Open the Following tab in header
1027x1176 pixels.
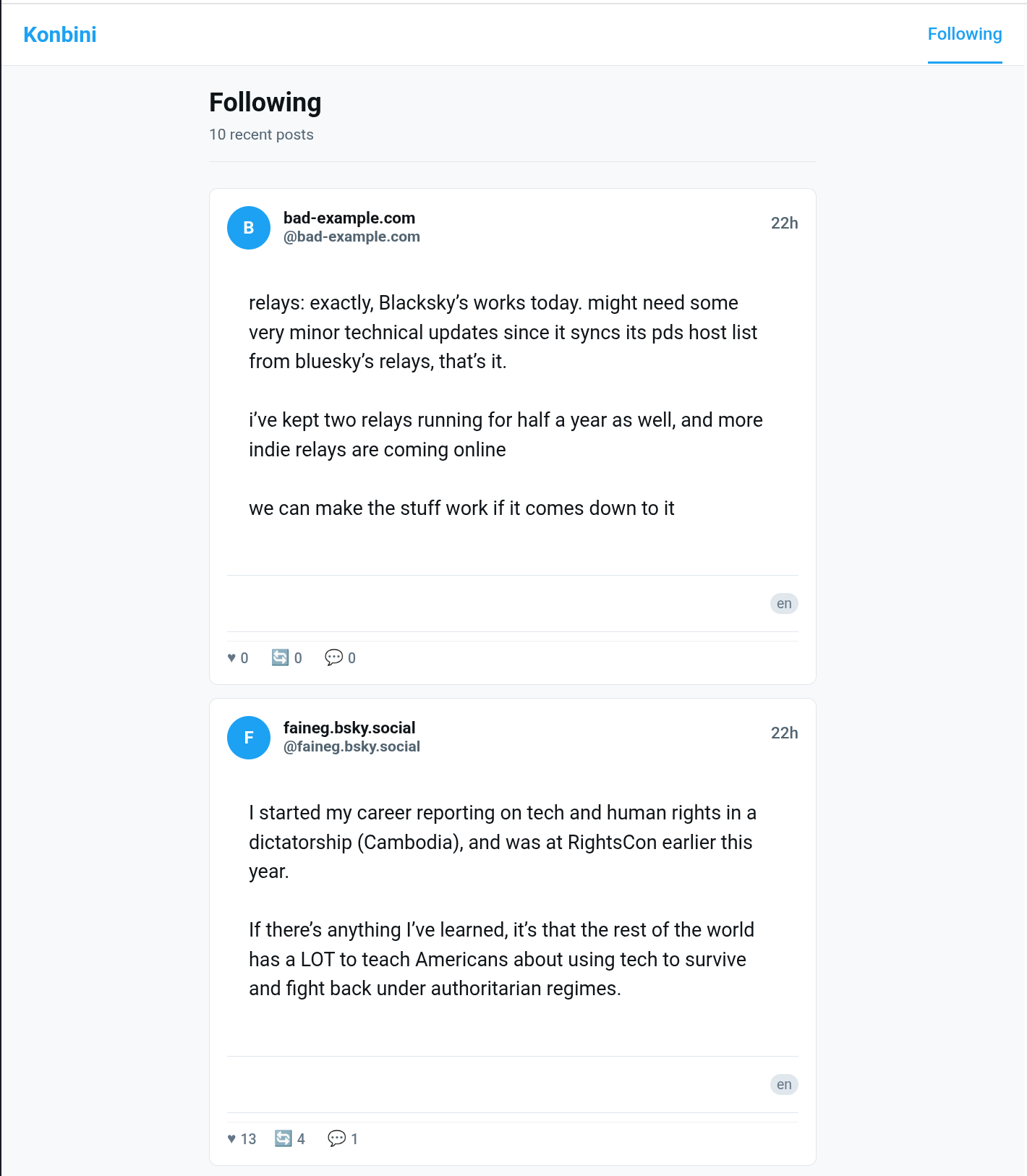pos(964,34)
